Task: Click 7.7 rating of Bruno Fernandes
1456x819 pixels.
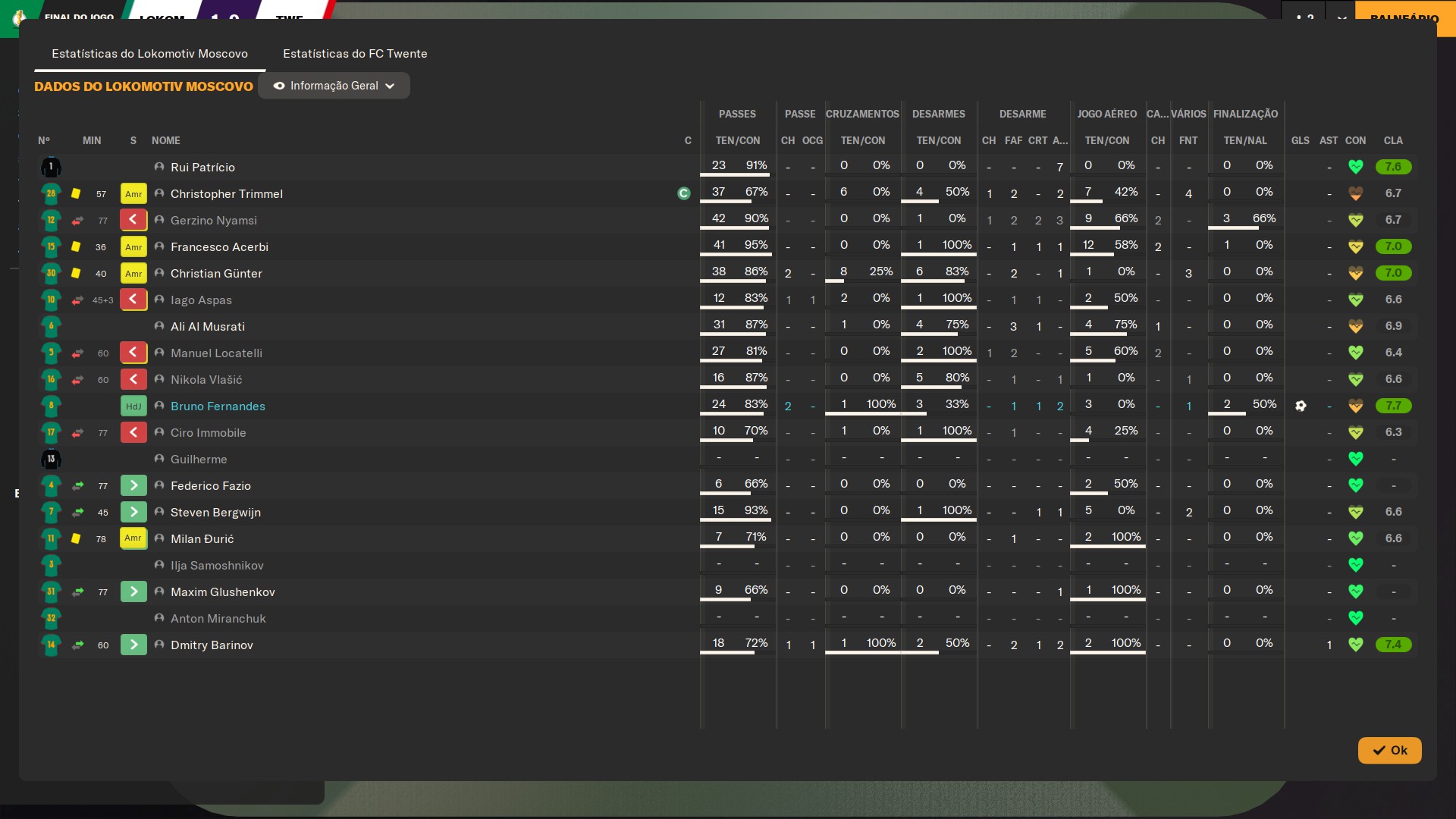Action: [1393, 406]
